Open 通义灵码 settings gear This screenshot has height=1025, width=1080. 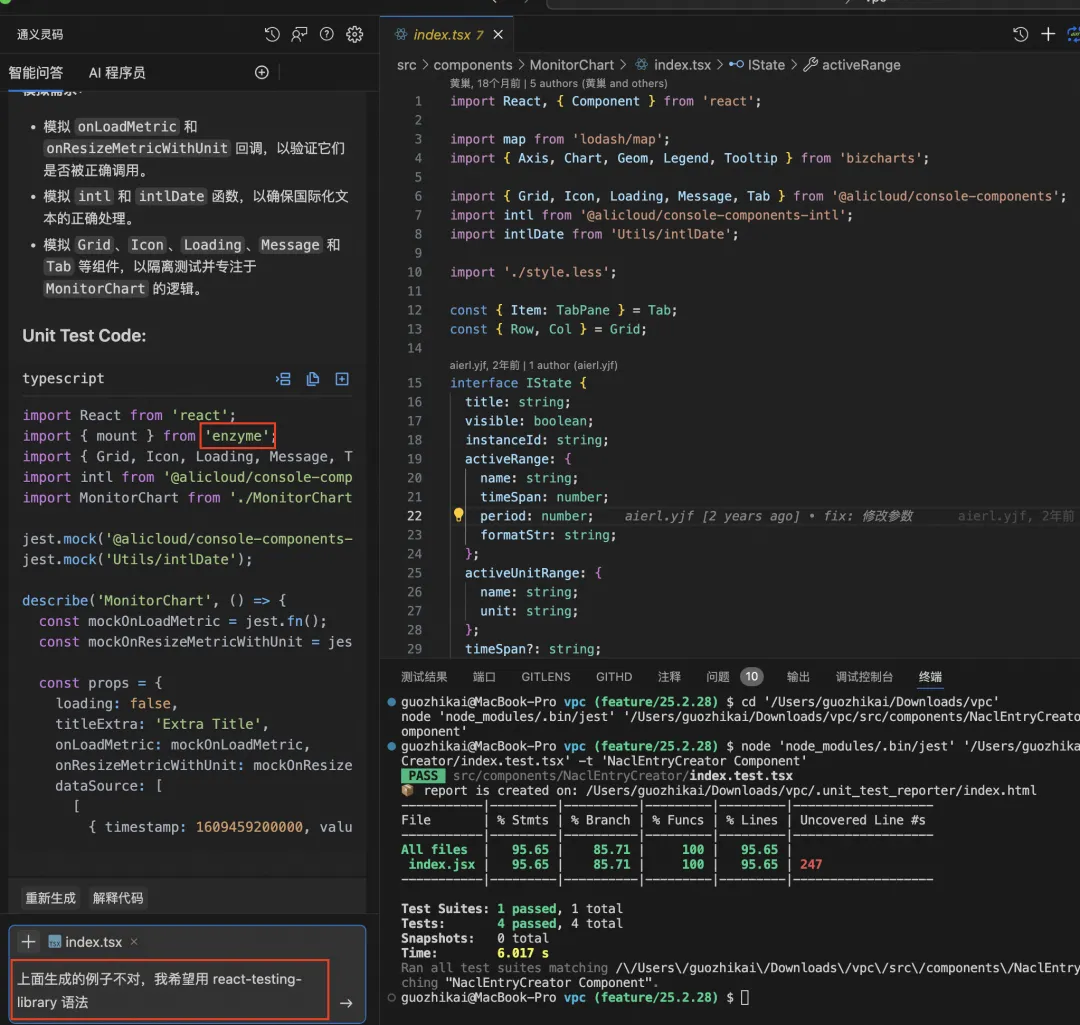tap(354, 34)
